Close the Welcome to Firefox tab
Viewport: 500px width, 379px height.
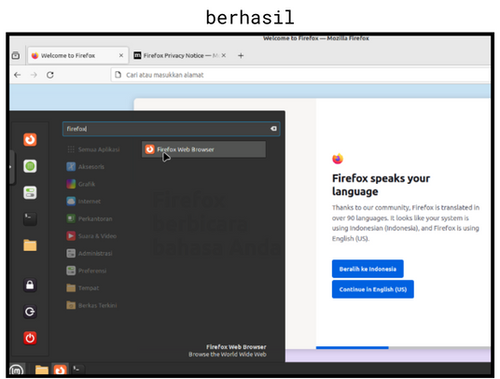point(121,56)
